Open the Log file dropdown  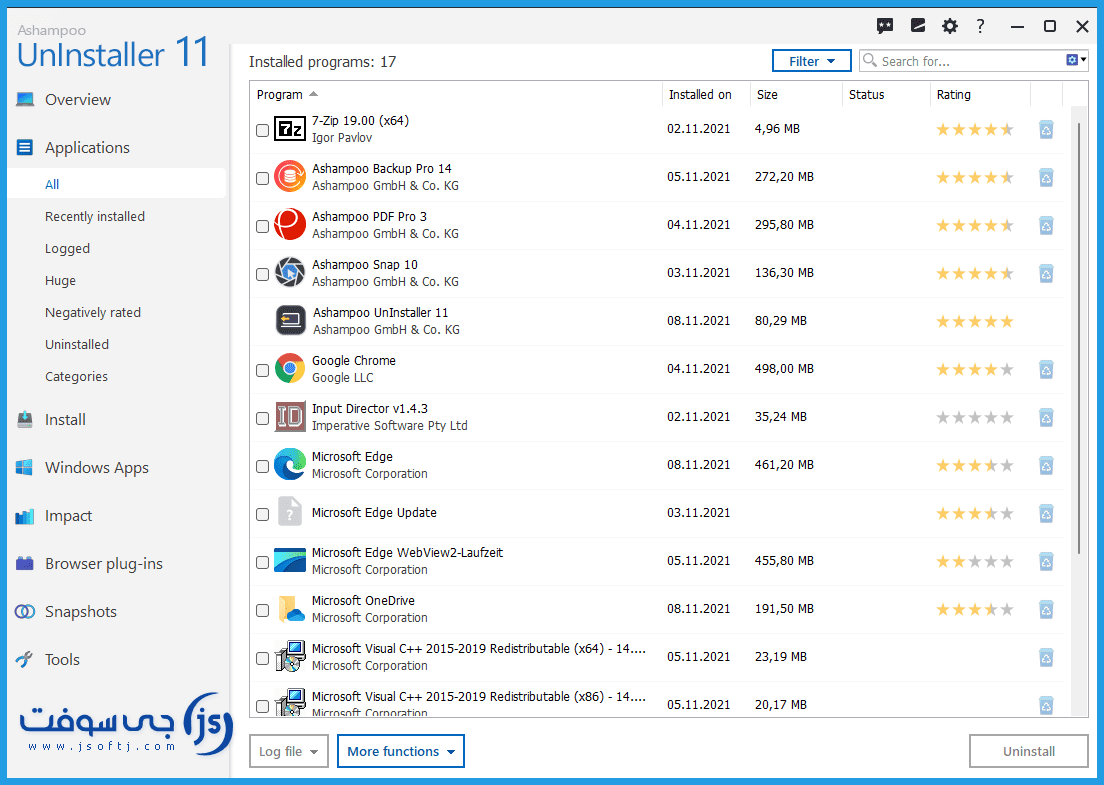[289, 751]
